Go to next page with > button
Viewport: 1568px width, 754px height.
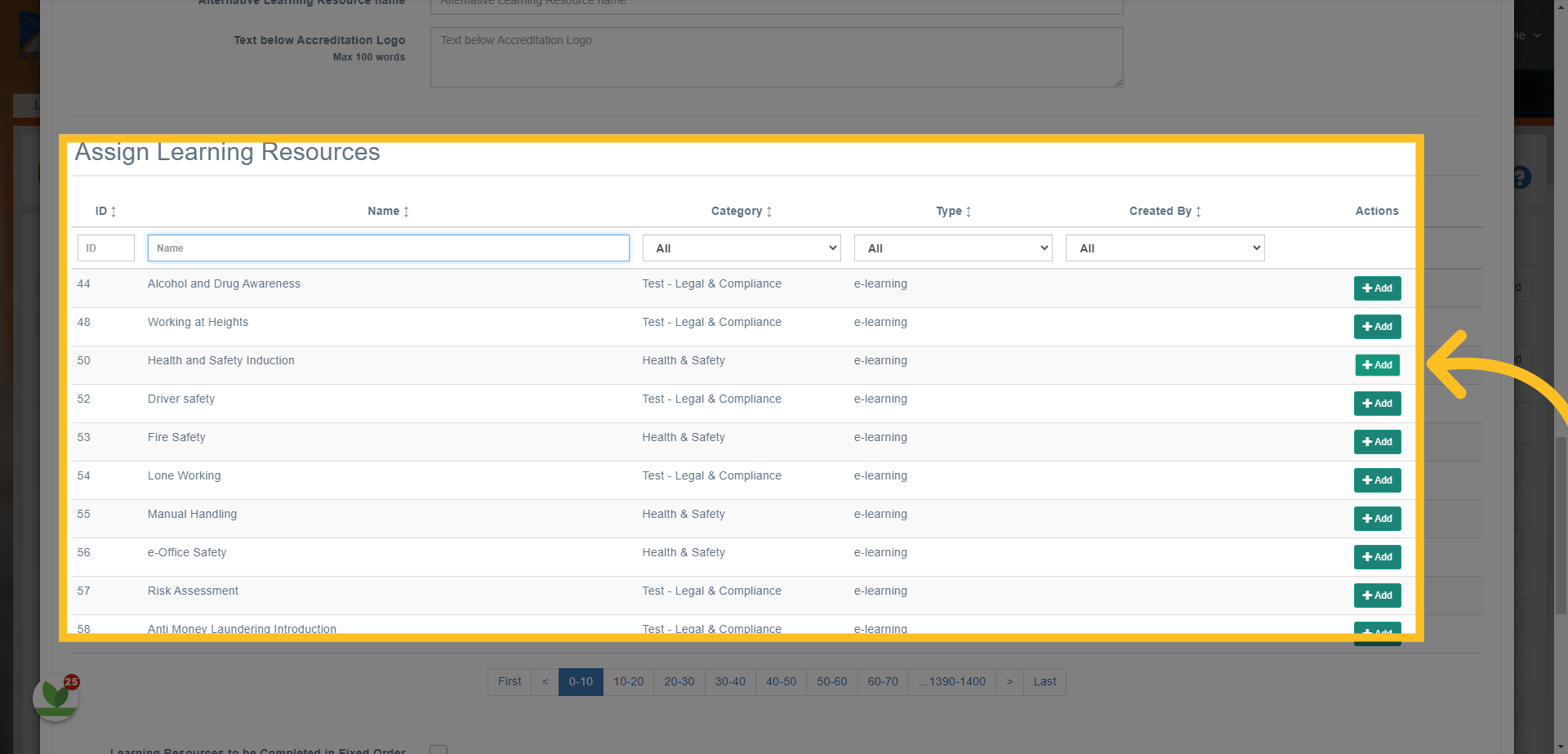[1009, 682]
